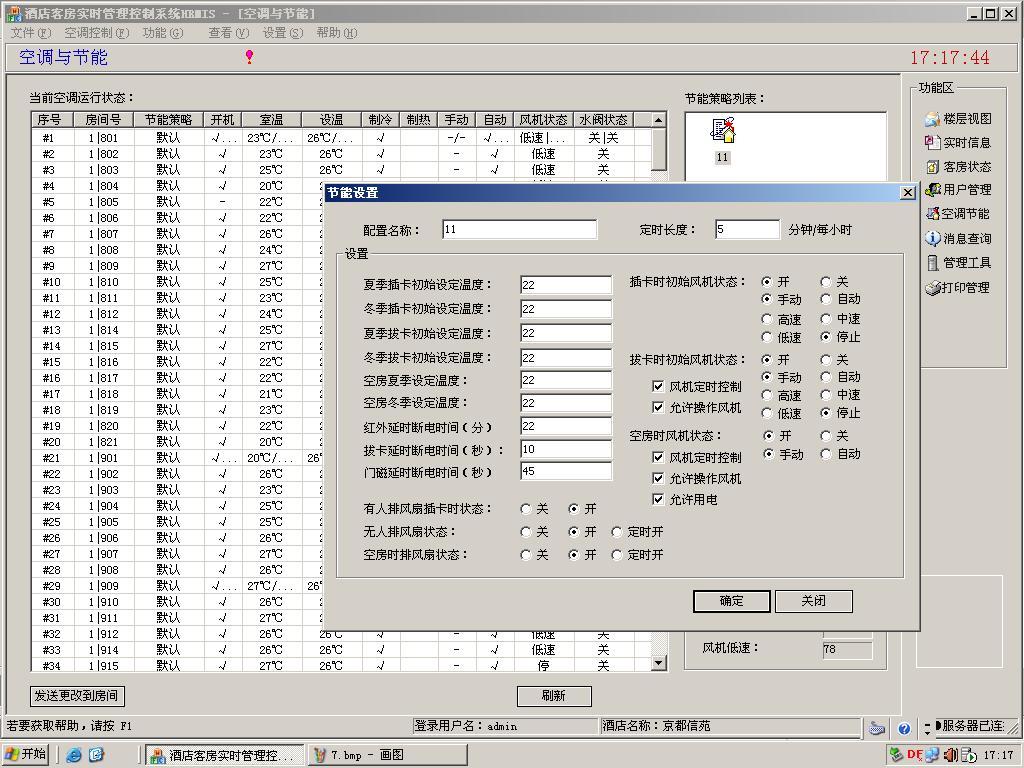The height and width of the screenshot is (768, 1024).
Task: Select 消息查询 message query icon
Action: (x=932, y=239)
